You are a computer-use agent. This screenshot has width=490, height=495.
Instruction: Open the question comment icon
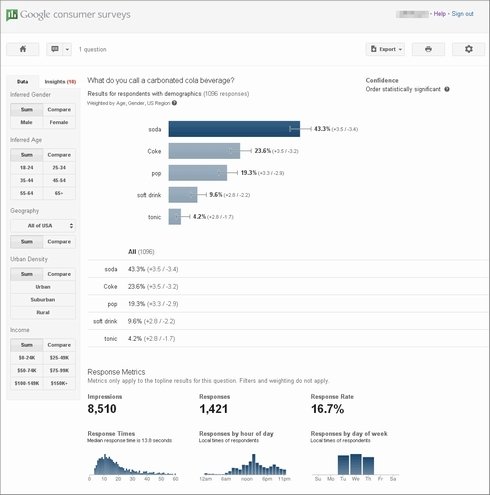(x=55, y=49)
